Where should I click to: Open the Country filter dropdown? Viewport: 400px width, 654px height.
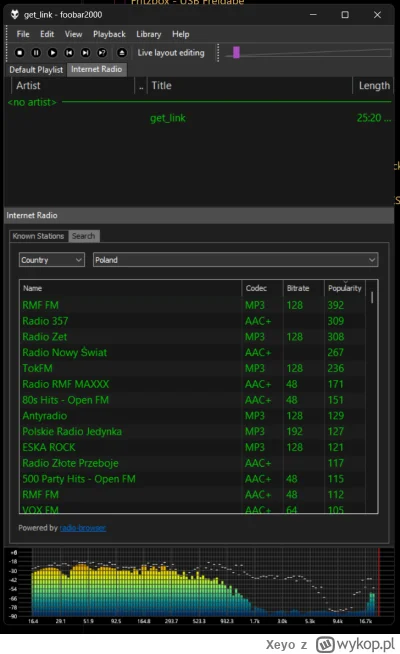click(x=52, y=260)
